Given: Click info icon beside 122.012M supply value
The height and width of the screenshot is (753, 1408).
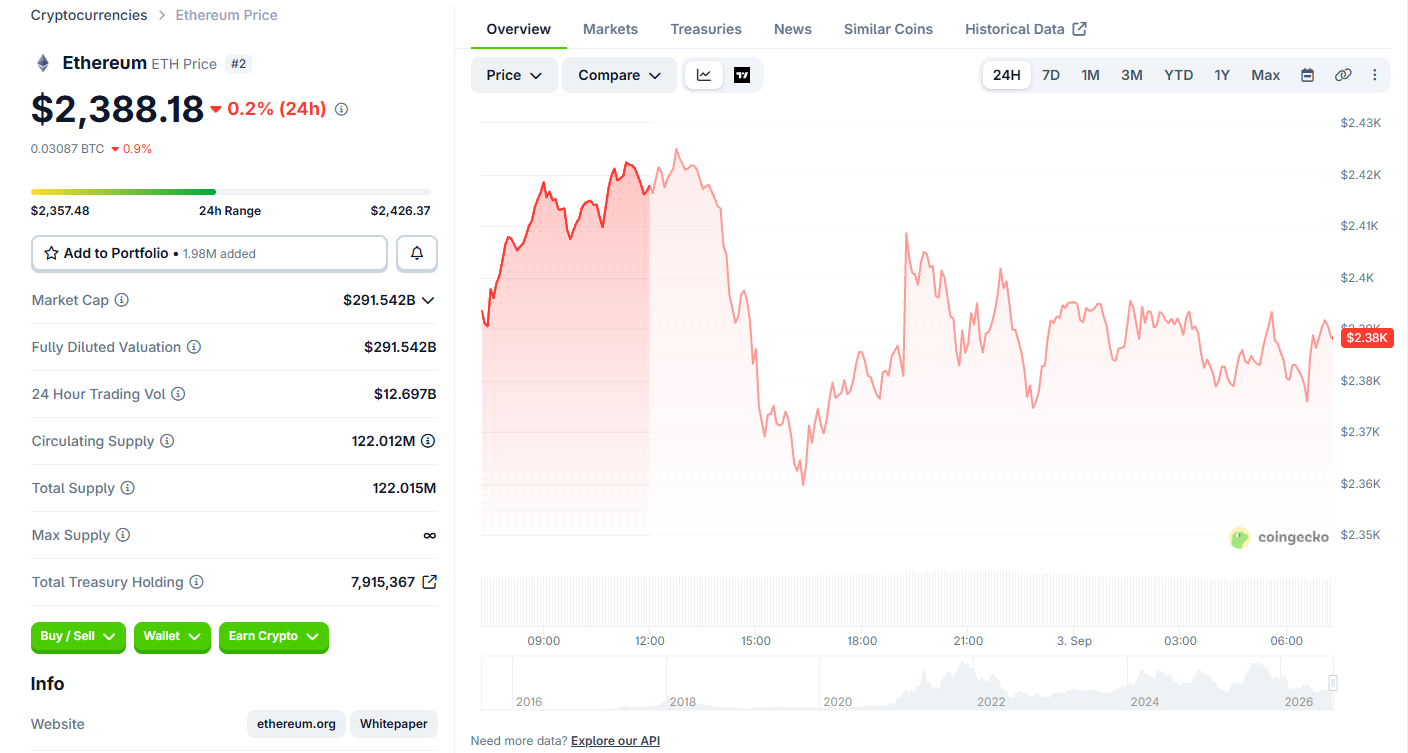Looking at the screenshot, I should coord(428,441).
